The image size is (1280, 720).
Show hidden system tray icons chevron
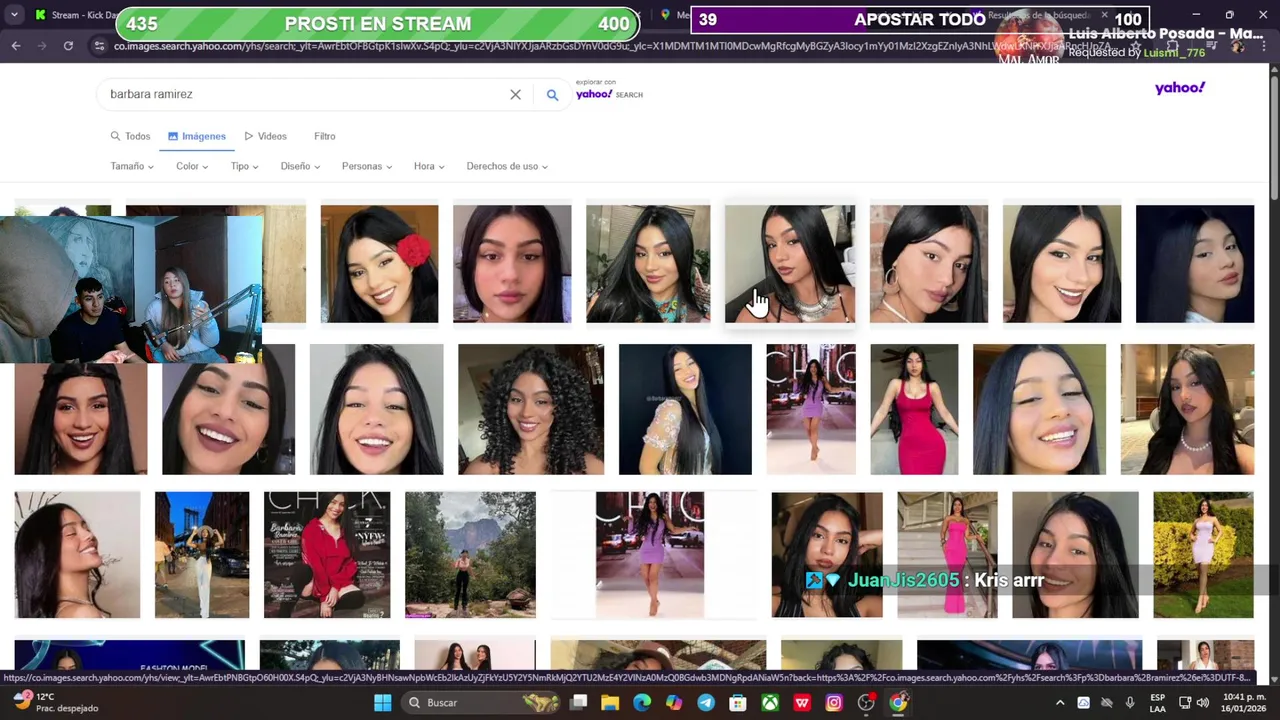tap(1060, 703)
